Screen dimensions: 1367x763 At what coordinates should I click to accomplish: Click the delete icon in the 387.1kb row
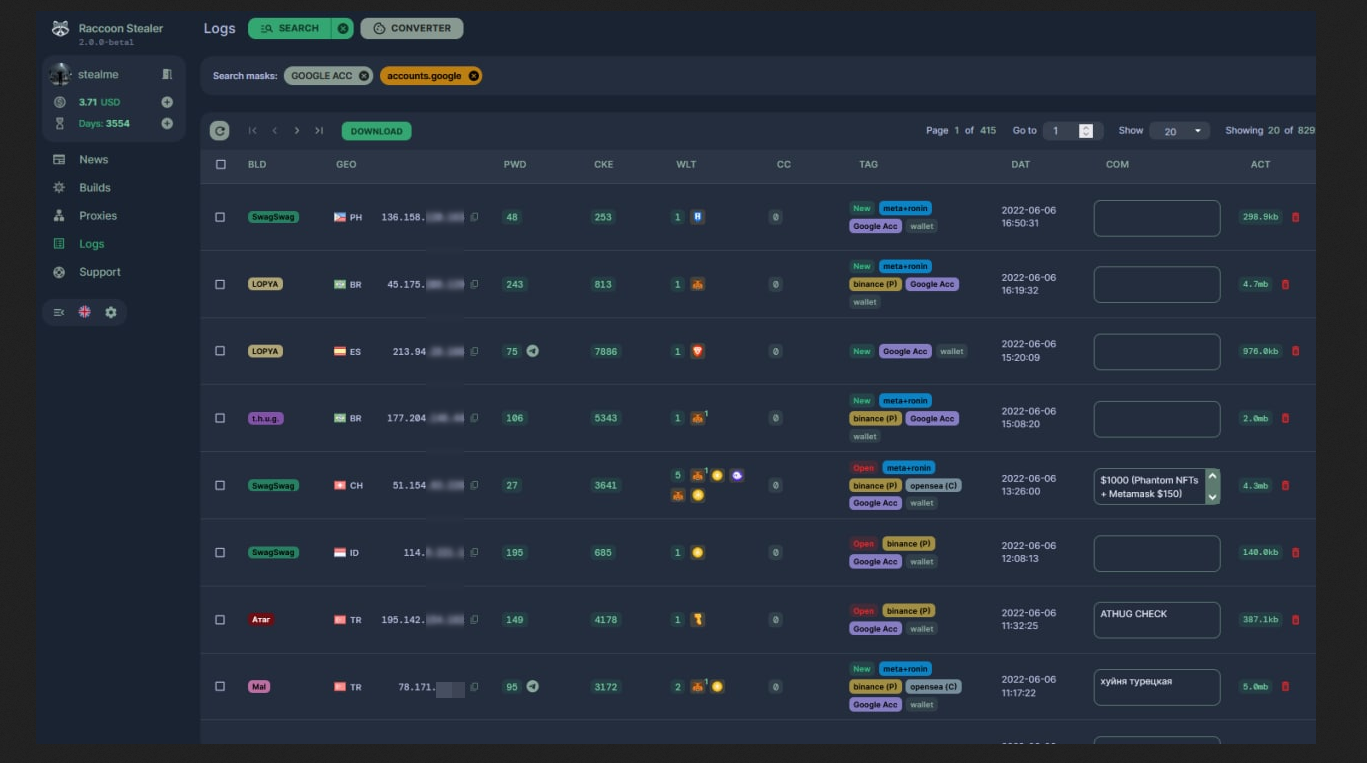pos(1296,620)
